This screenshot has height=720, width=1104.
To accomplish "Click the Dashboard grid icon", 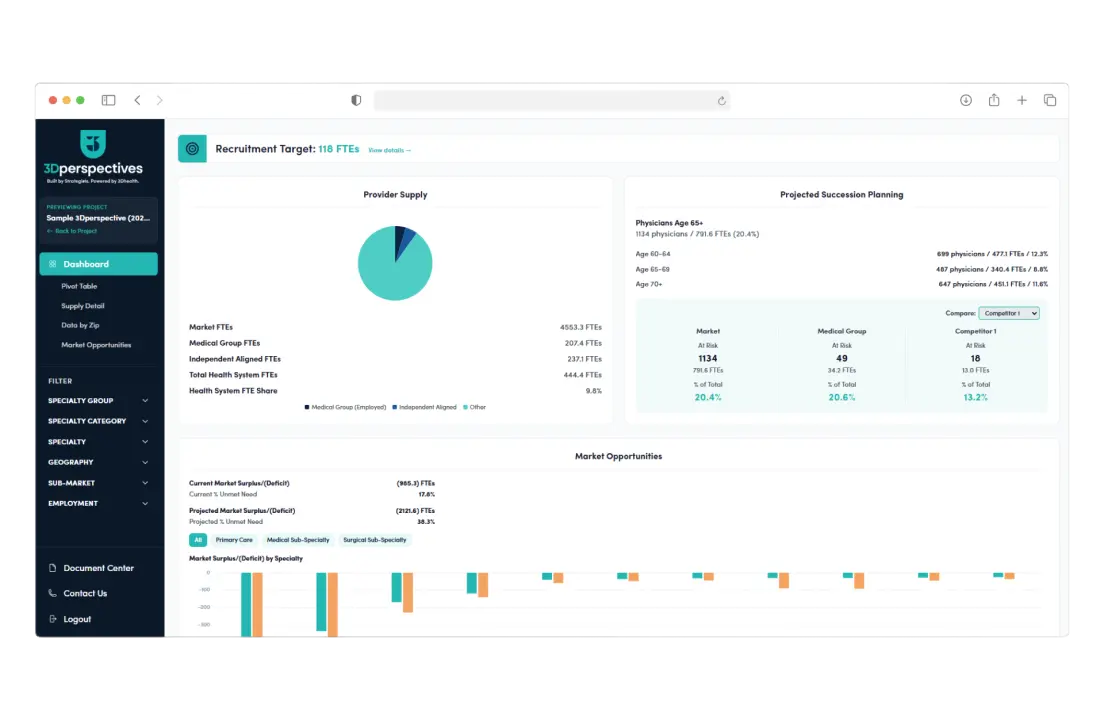I will pos(52,264).
